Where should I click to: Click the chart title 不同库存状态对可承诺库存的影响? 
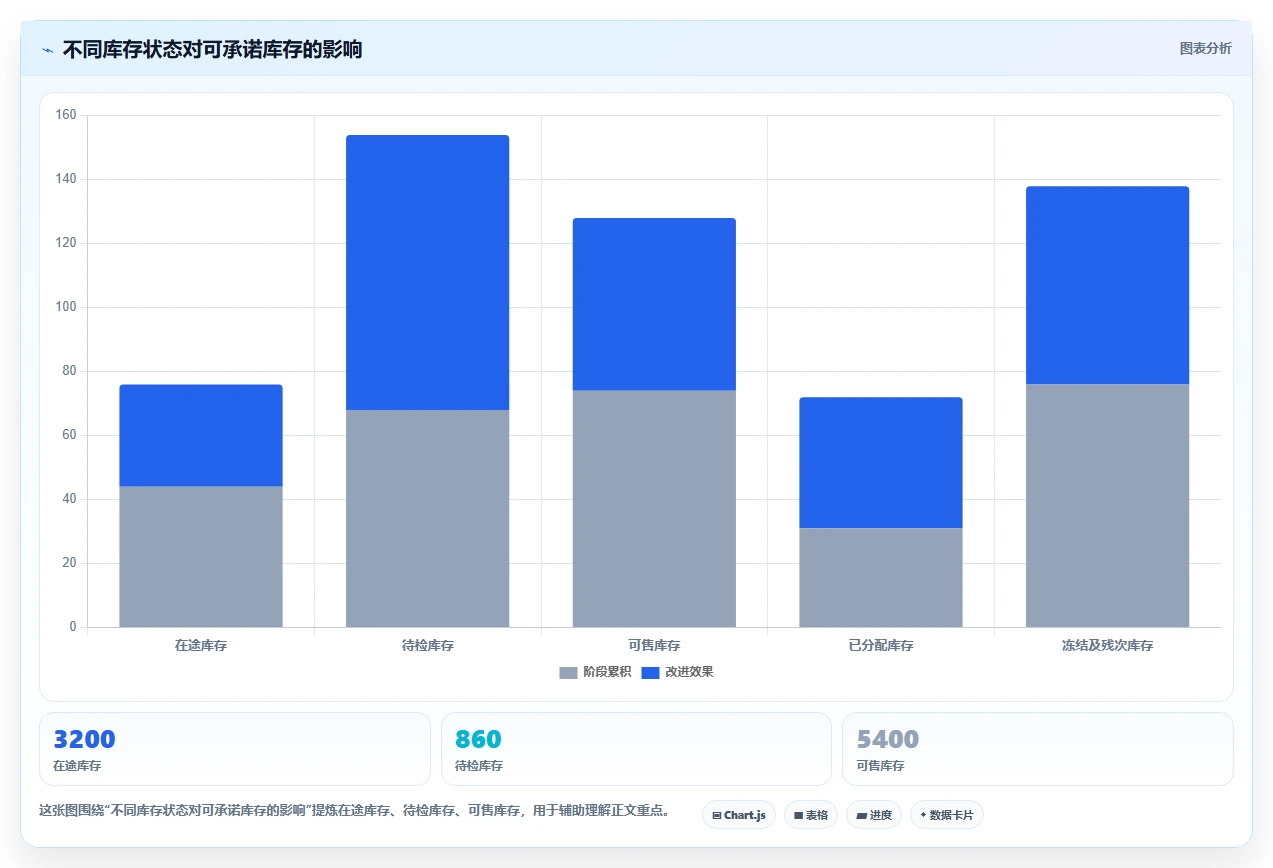point(212,49)
